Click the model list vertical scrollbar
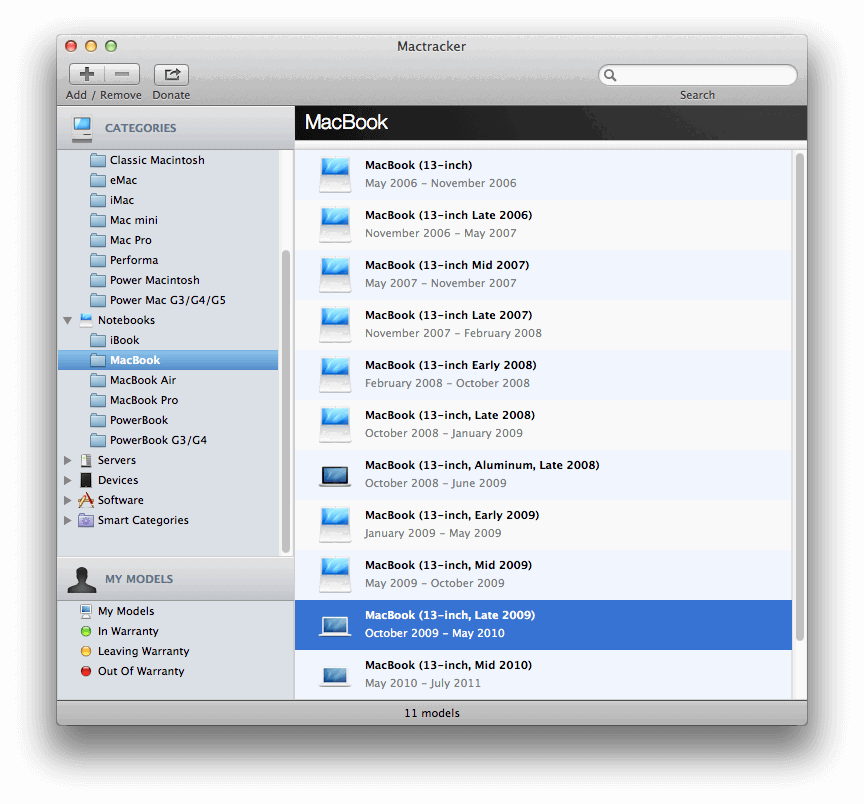The height and width of the screenshot is (804, 864). click(x=800, y=397)
